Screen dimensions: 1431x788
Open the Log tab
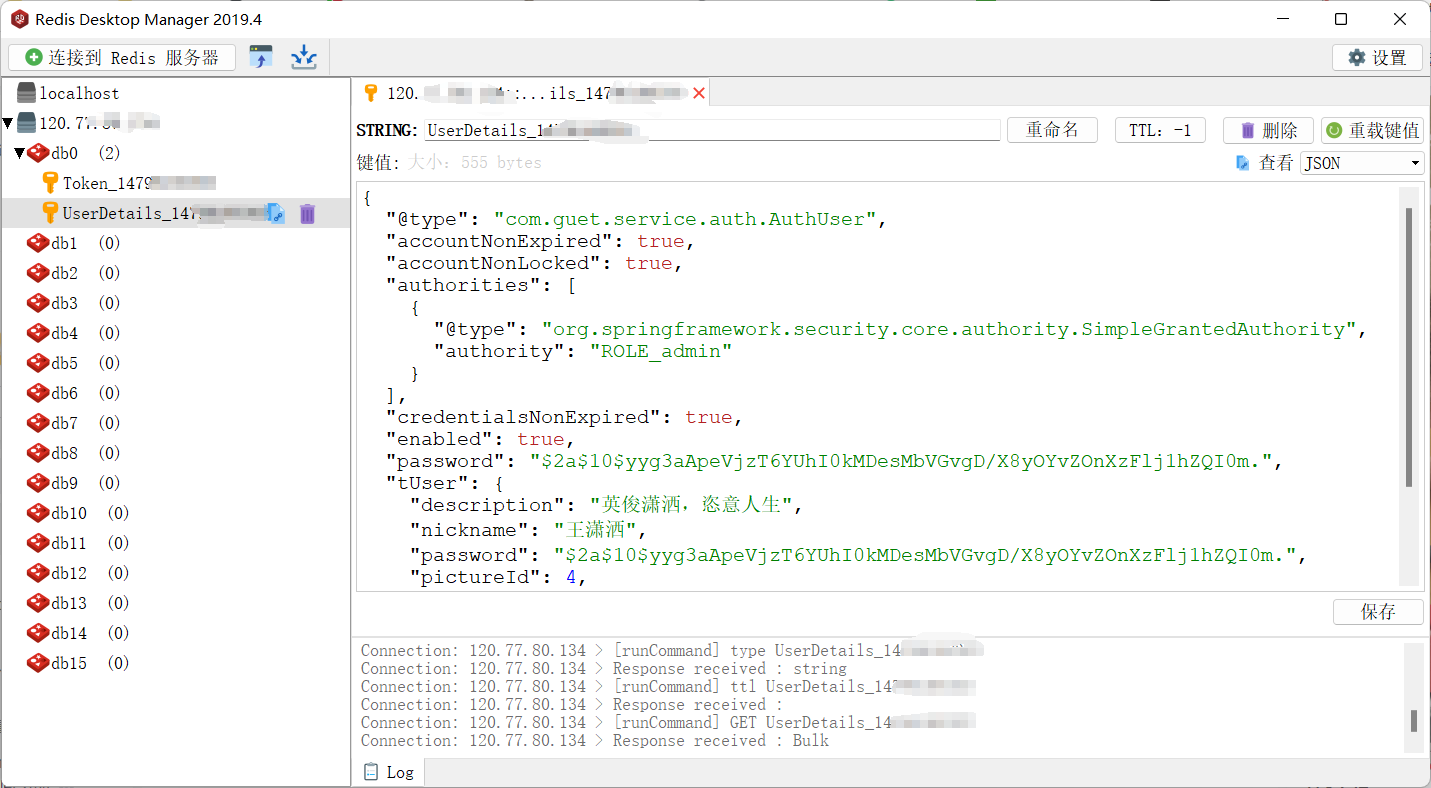(x=389, y=772)
